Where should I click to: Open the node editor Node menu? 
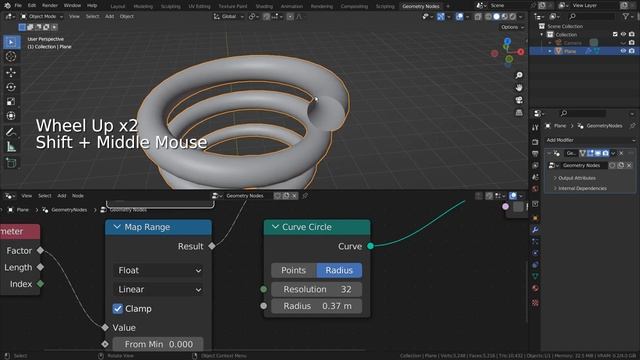(78, 196)
